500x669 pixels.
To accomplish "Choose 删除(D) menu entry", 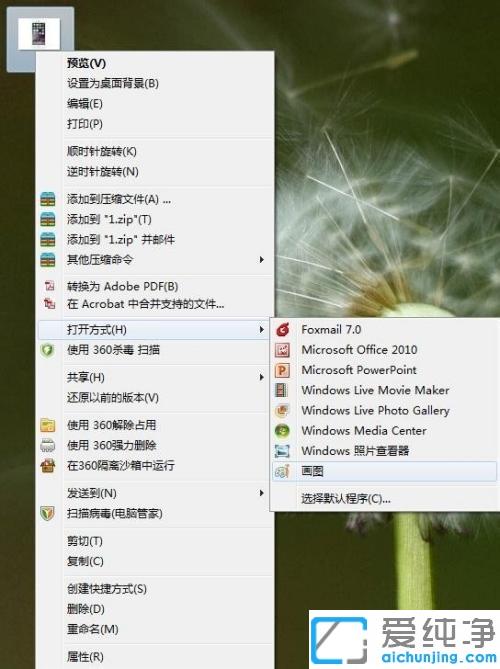I will [85, 609].
